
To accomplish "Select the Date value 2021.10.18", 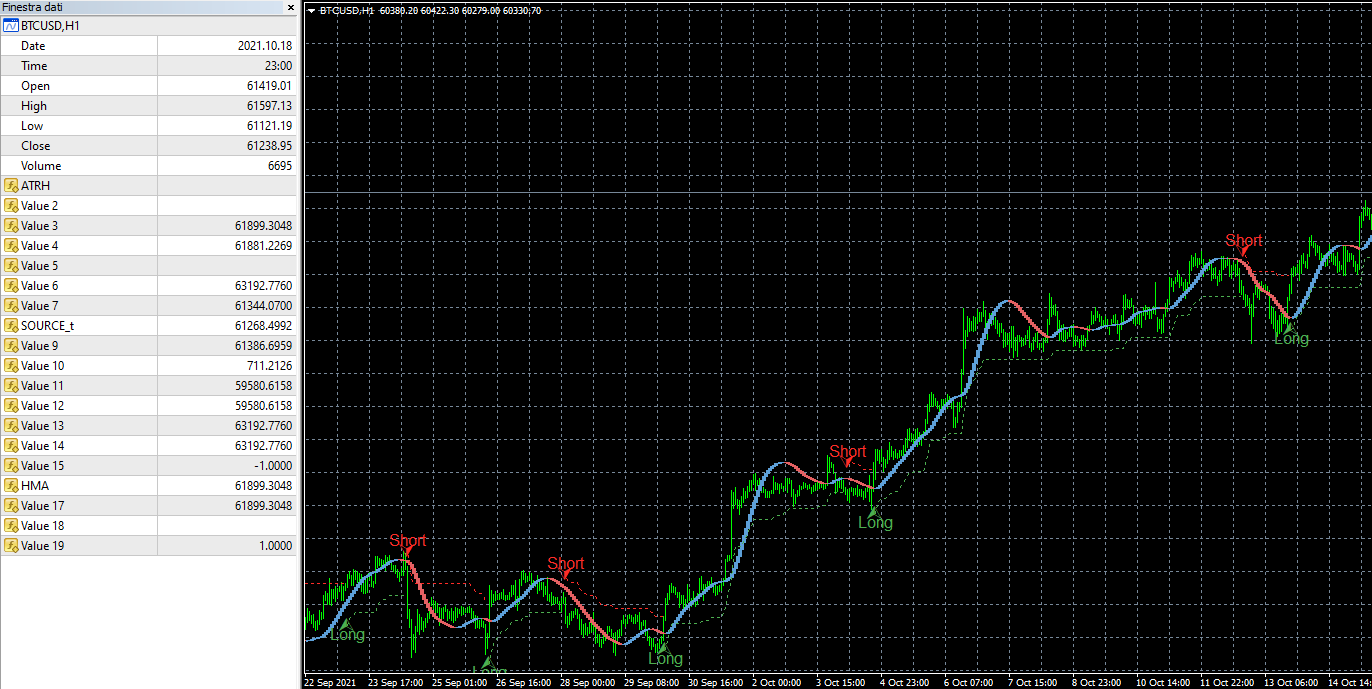I will (x=264, y=46).
